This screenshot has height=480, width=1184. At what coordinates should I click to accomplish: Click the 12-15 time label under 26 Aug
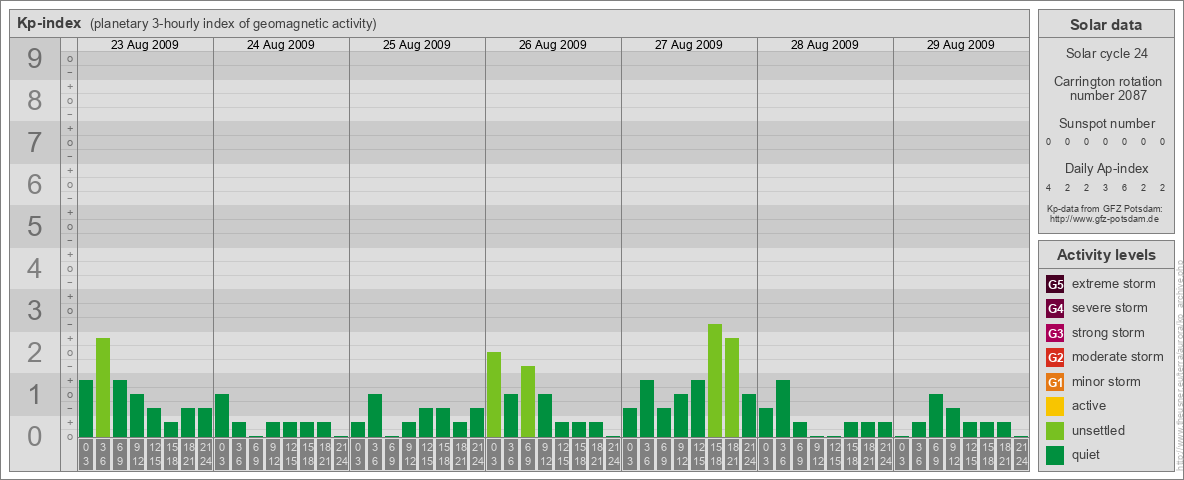562,454
